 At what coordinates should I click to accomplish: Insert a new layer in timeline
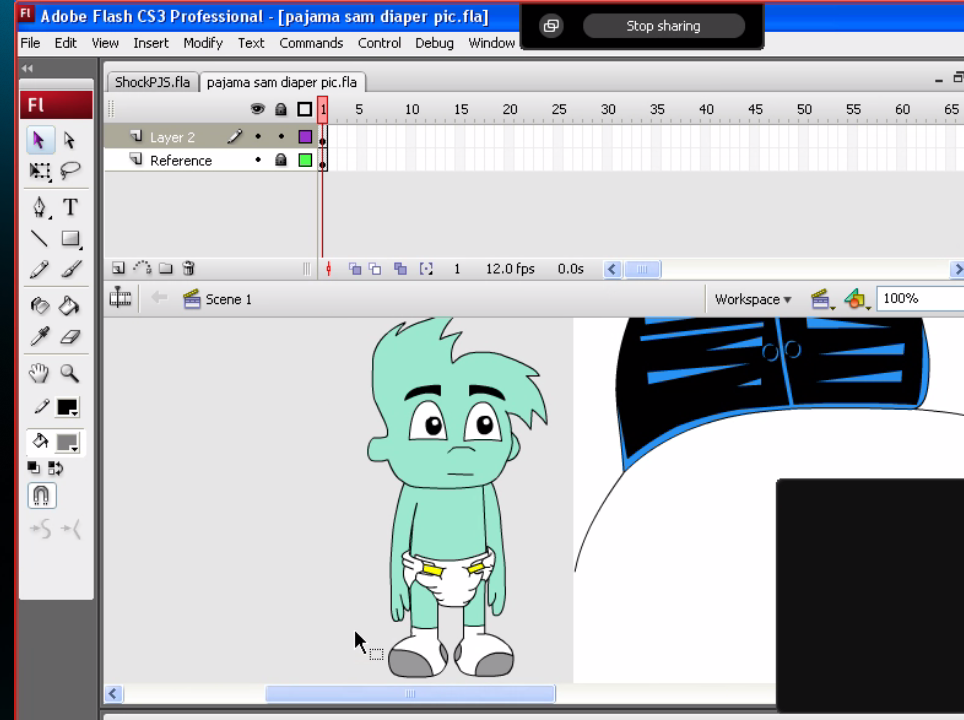(x=118, y=268)
